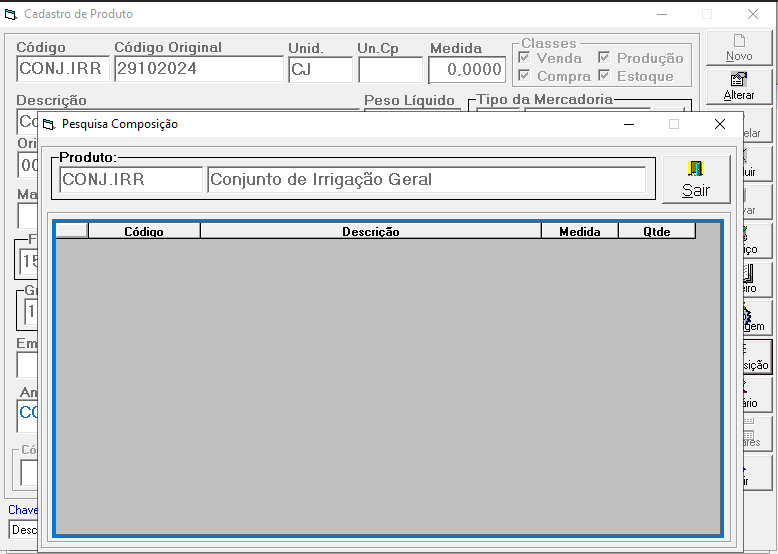Image resolution: width=778 pixels, height=554 pixels.
Task: Toggle the Estoque class checkbox
Action: 604,75
